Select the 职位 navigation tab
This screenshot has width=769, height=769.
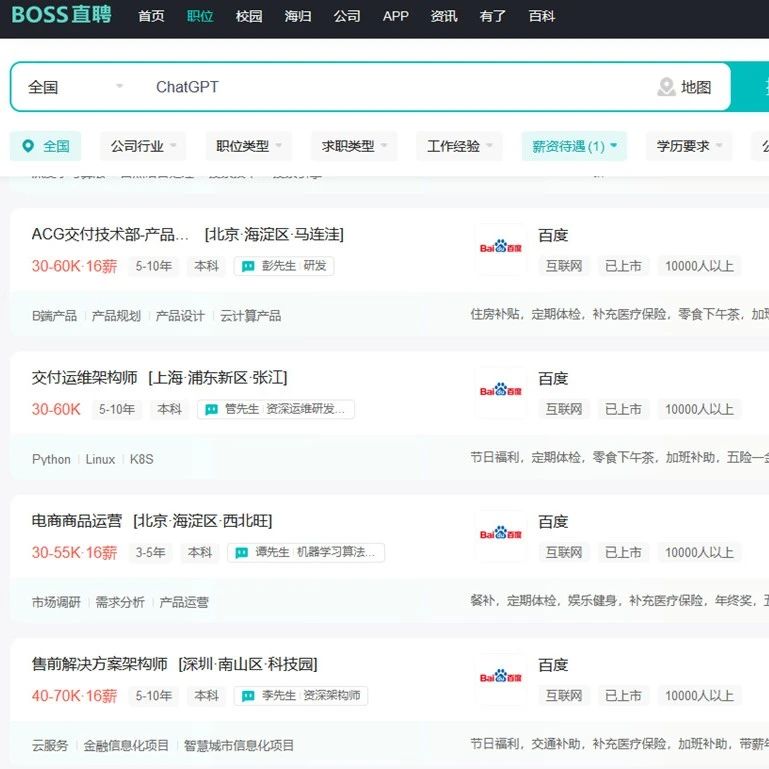pyautogui.click(x=200, y=16)
